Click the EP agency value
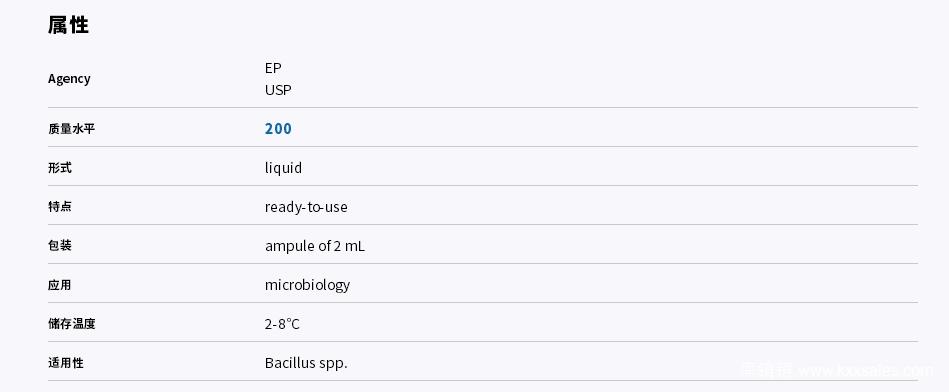Viewport: 949px width, 392px height. (x=273, y=68)
